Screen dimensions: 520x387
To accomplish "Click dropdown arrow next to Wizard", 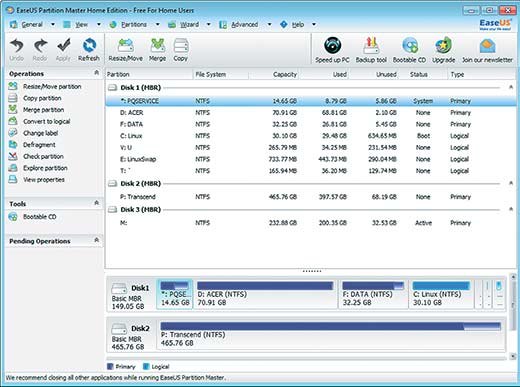I will pyautogui.click(x=209, y=24).
